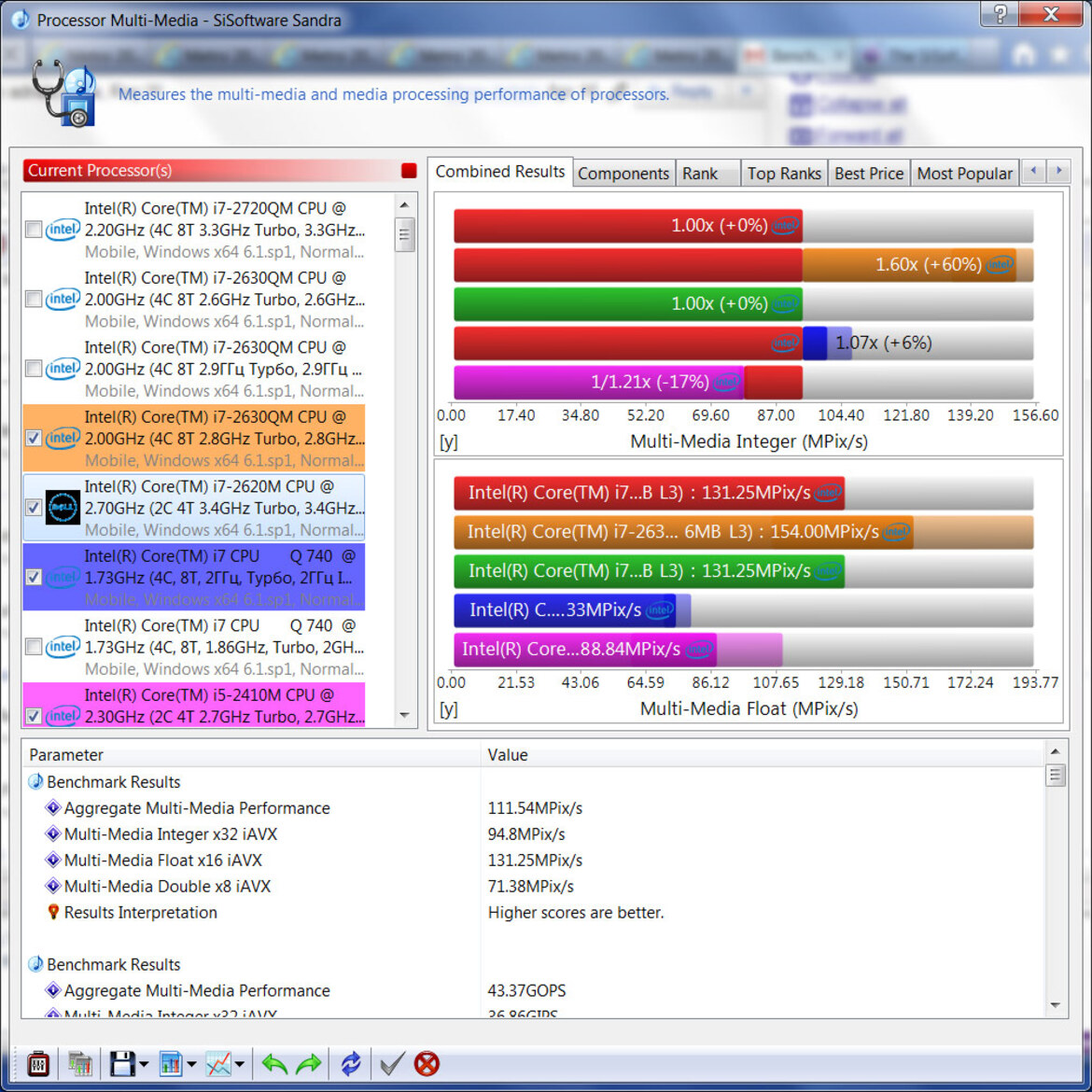Go back with the green left arrow

click(x=274, y=1063)
